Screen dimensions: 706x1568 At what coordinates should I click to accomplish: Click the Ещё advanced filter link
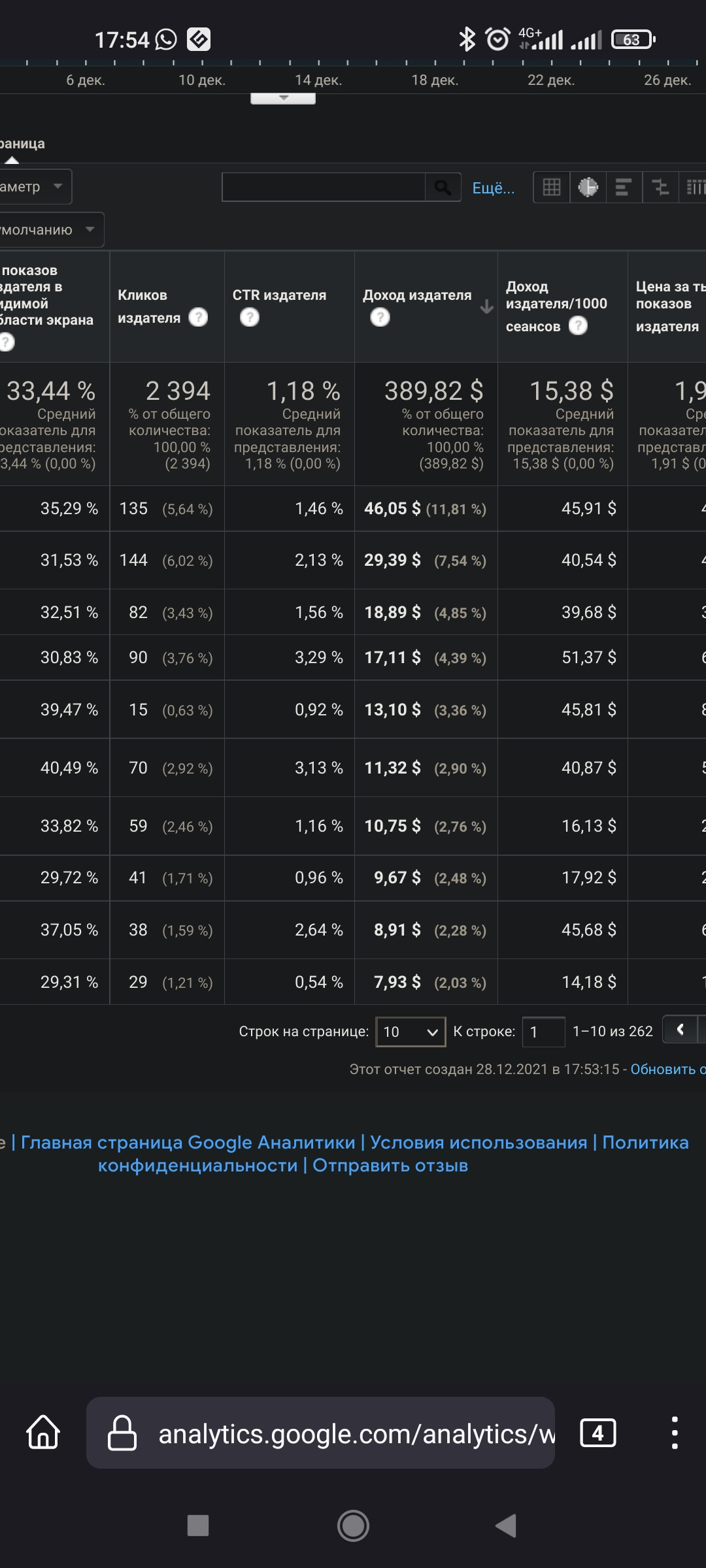pyautogui.click(x=494, y=188)
